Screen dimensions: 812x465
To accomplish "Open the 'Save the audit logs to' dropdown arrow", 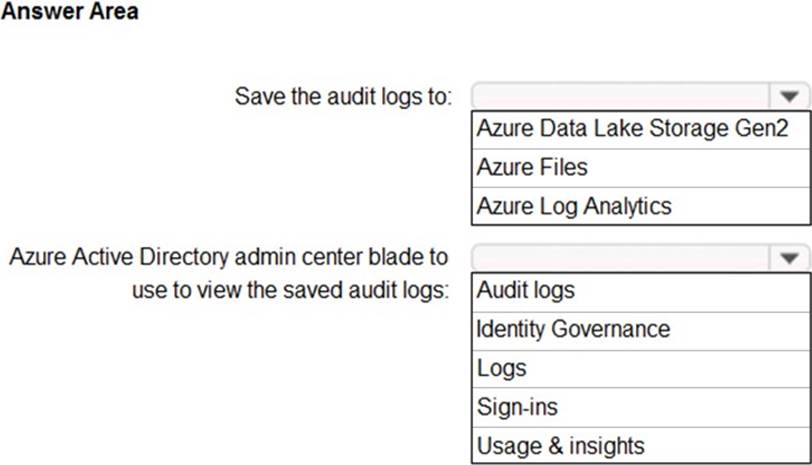I will pos(789,97).
